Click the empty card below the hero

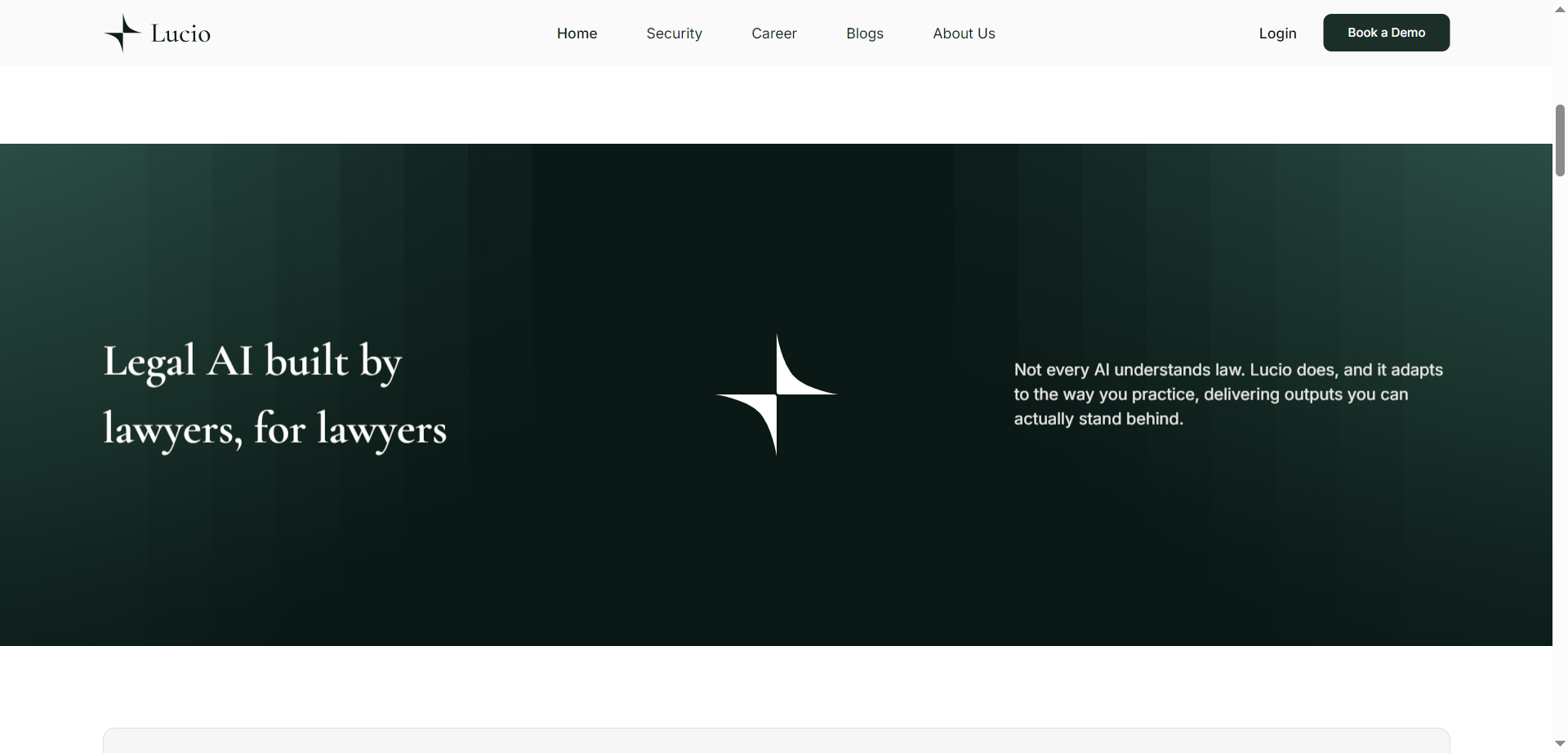pos(776,742)
